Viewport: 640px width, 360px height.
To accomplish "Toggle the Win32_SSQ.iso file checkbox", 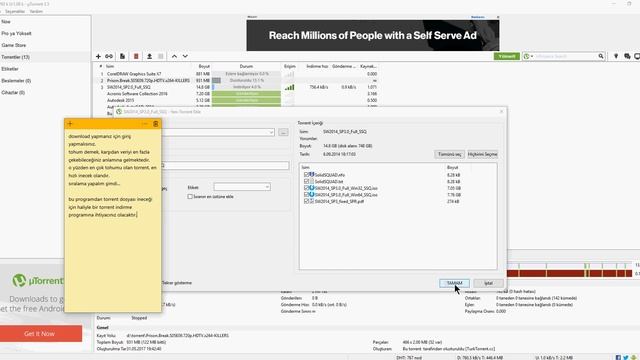I will coord(306,188).
